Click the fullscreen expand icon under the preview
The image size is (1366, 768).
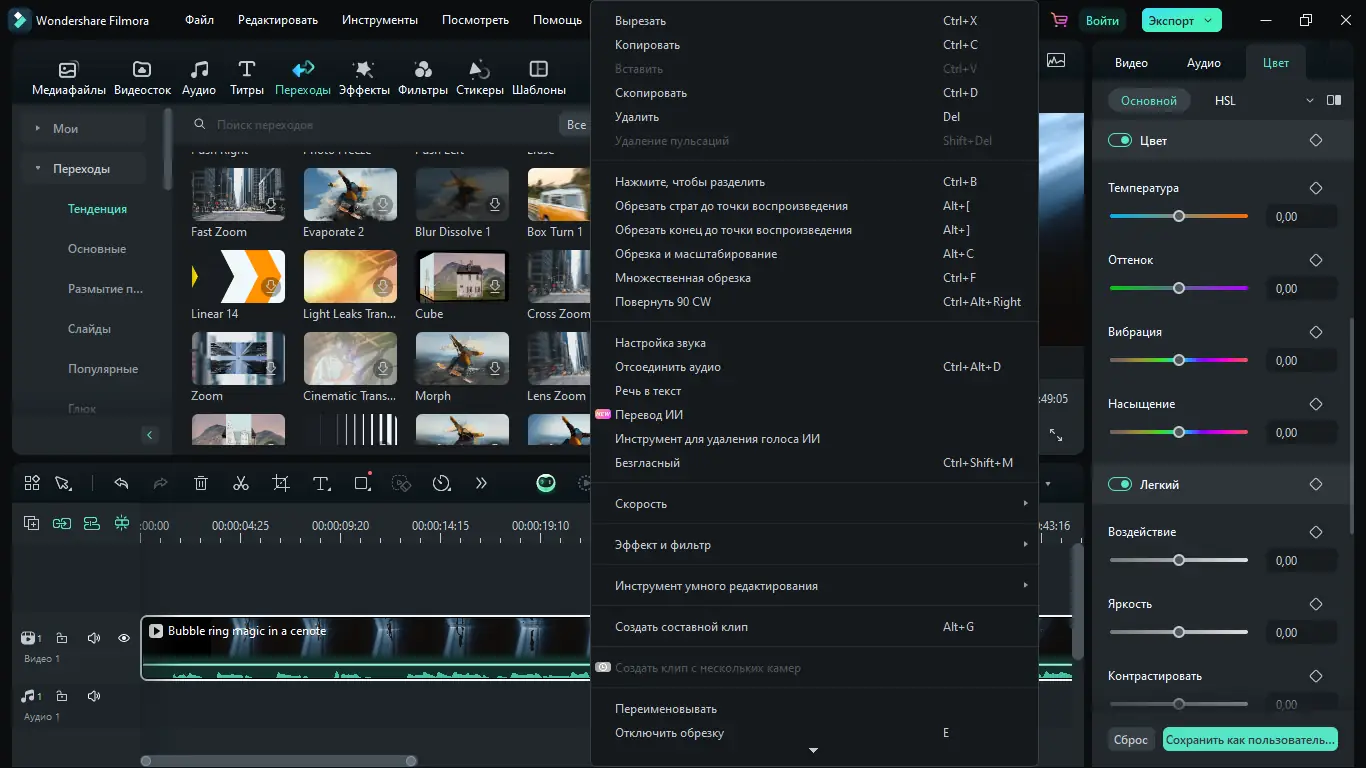tap(1056, 435)
